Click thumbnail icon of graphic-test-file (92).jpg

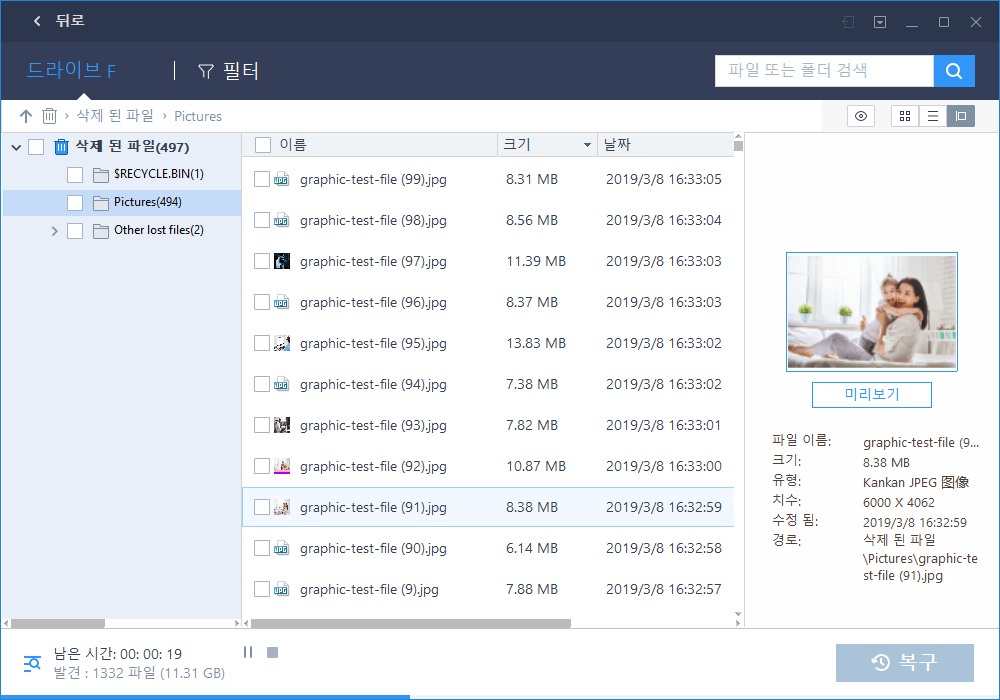tap(282, 466)
